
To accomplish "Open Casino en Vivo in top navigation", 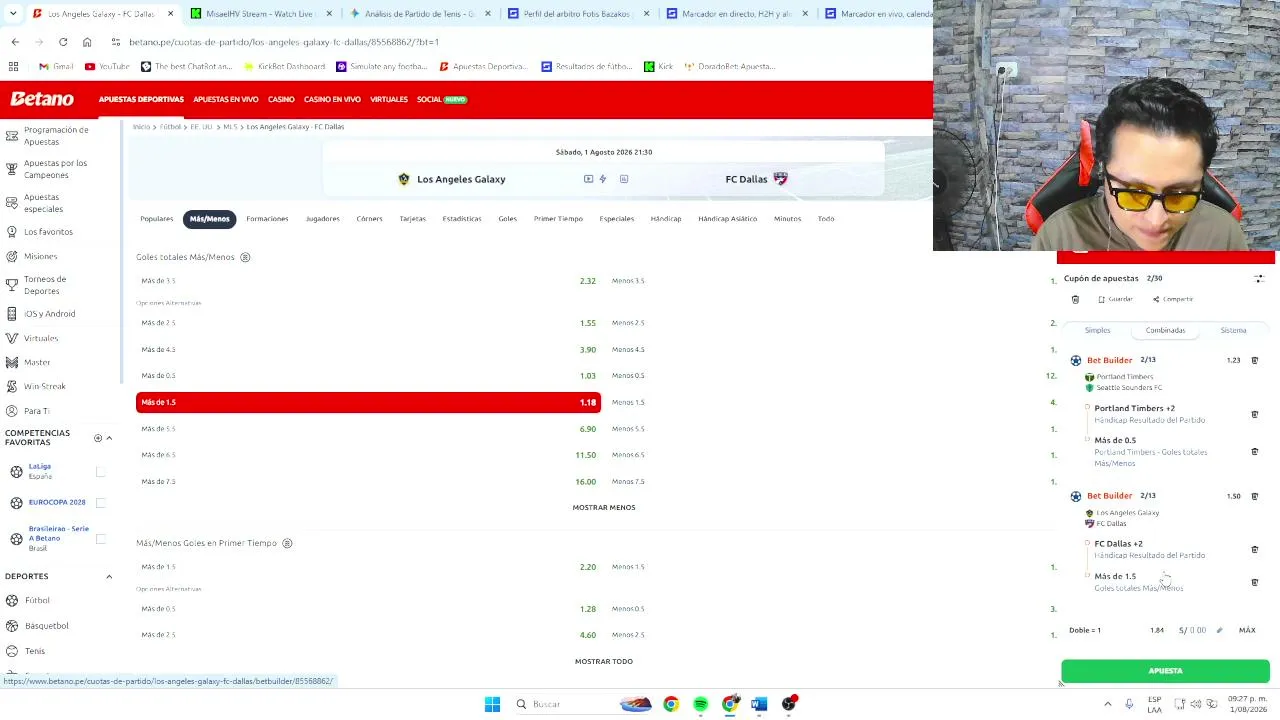I will click(332, 99).
